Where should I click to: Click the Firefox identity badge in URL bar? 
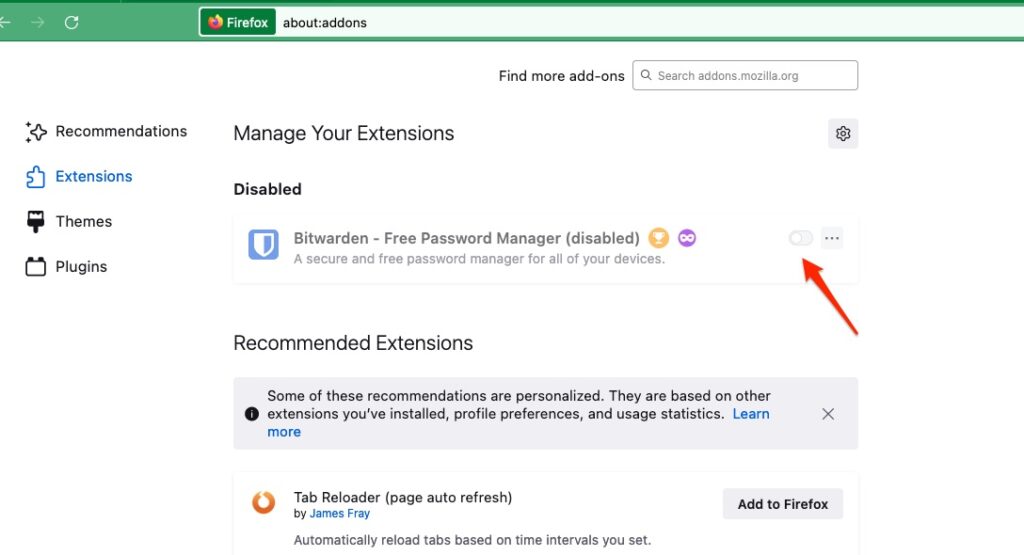coord(238,22)
